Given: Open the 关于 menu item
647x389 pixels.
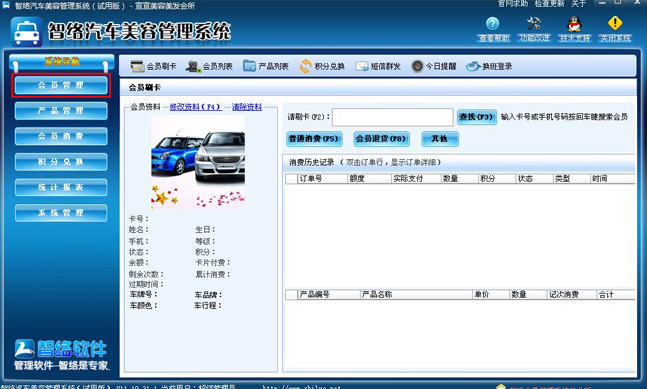Looking at the screenshot, I should pyautogui.click(x=579, y=4).
